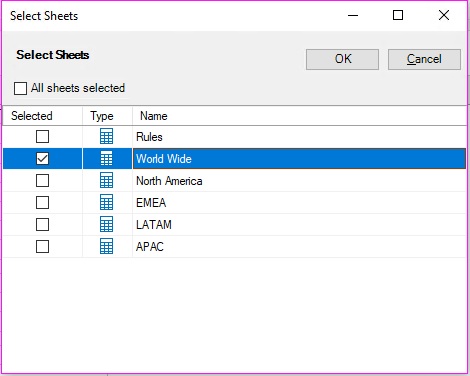Check the LATAM sheet checkbox
This screenshot has height=376, width=470.
pyautogui.click(x=42, y=224)
